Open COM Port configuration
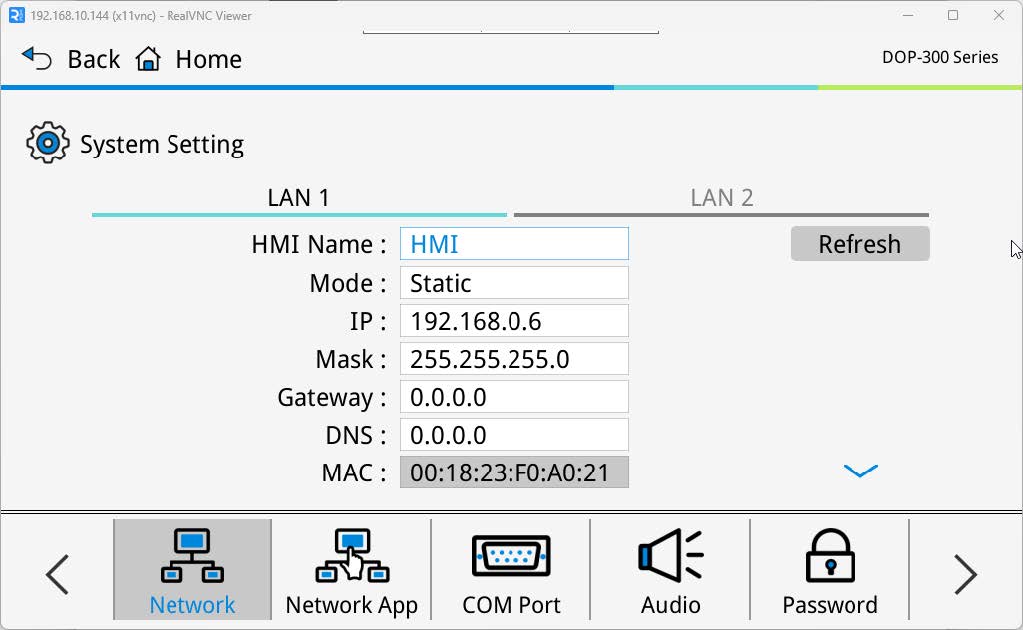The image size is (1023, 630). [511, 558]
